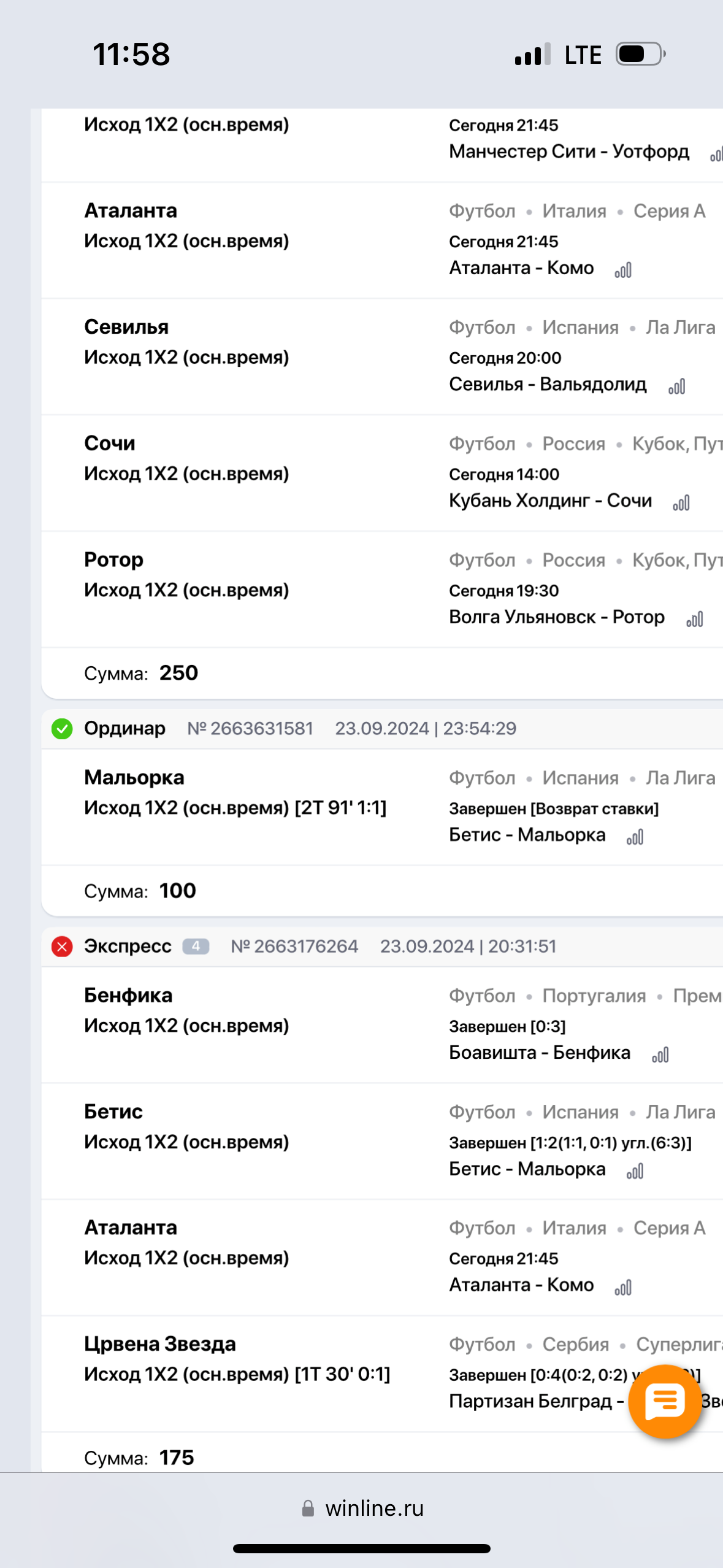Screen dimensions: 723x1568
Task: Select Ординар bet number 2663631581
Action: tap(250, 729)
